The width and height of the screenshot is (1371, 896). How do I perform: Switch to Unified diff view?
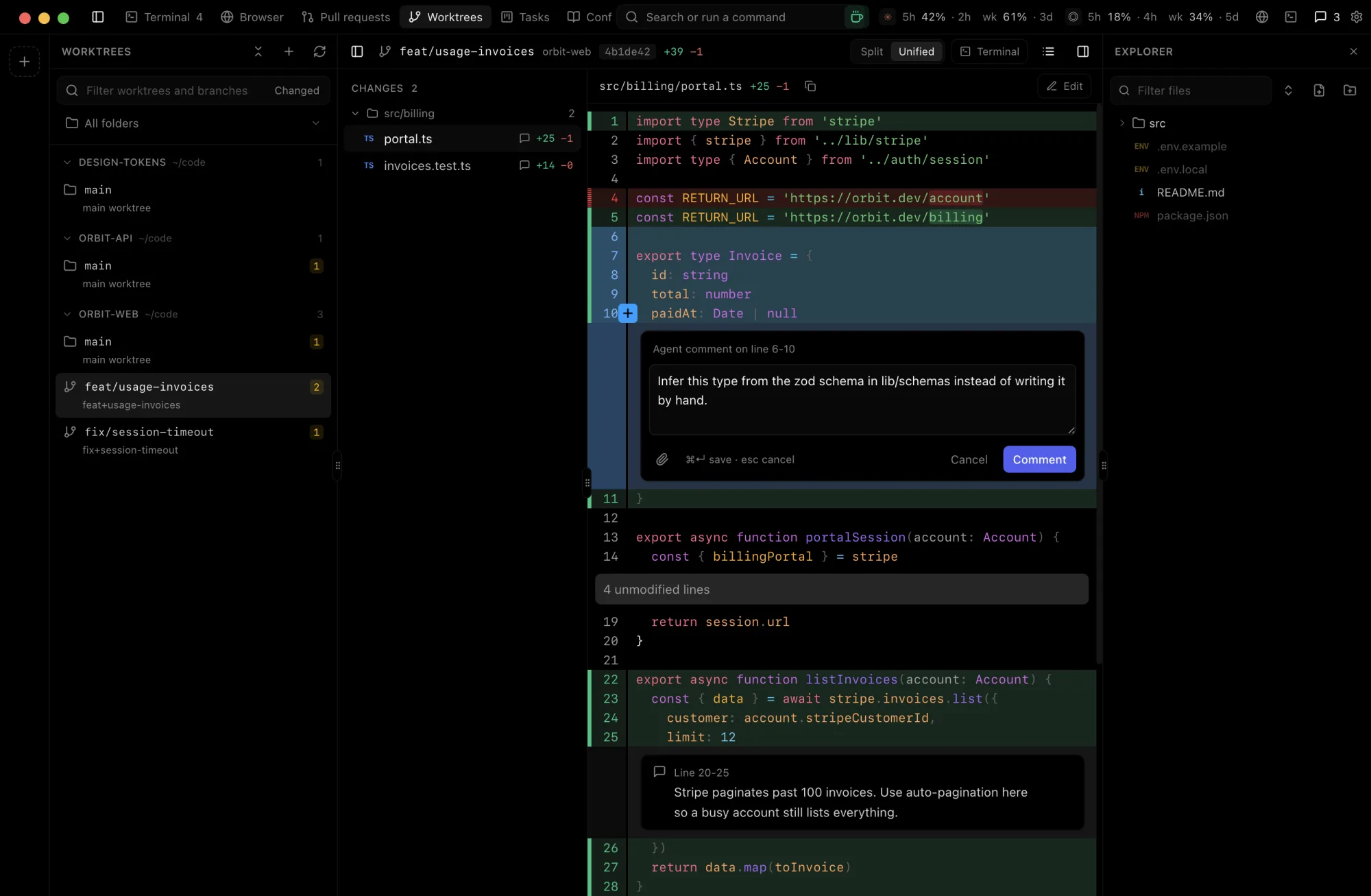click(917, 51)
